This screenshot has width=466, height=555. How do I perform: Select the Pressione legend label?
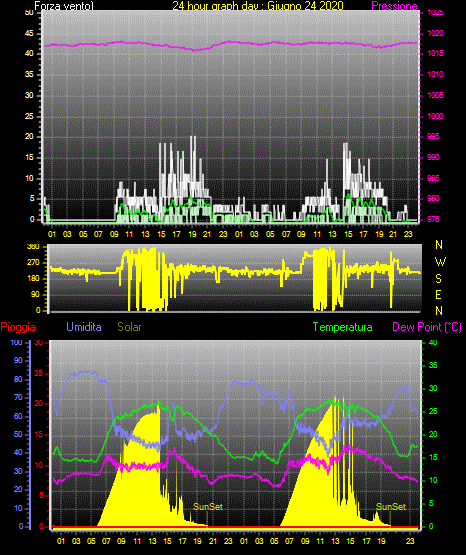pyautogui.click(x=394, y=6)
